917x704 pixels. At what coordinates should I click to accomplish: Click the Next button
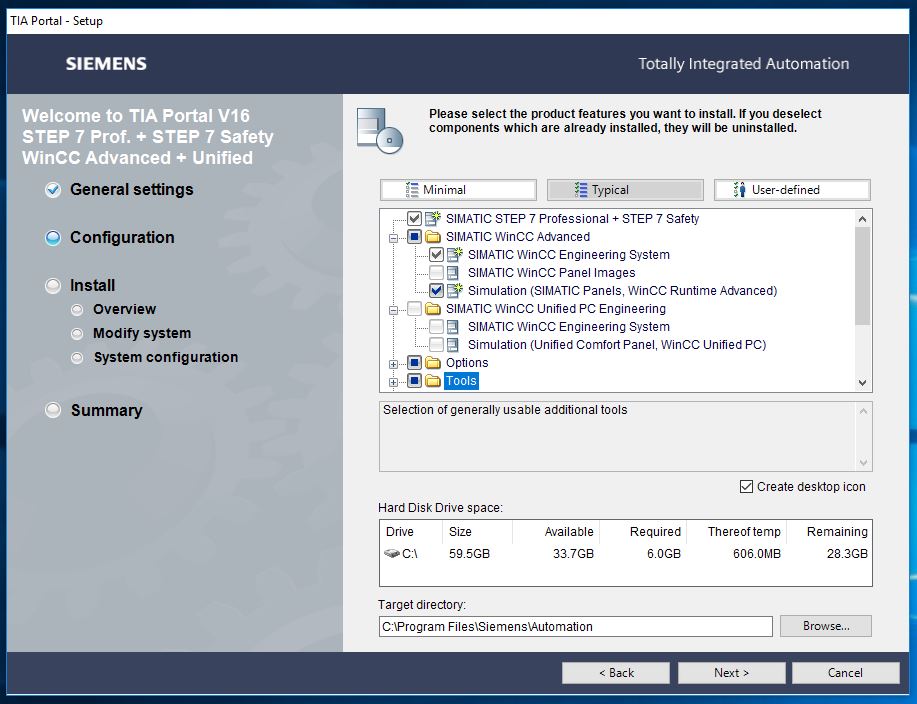click(x=731, y=673)
